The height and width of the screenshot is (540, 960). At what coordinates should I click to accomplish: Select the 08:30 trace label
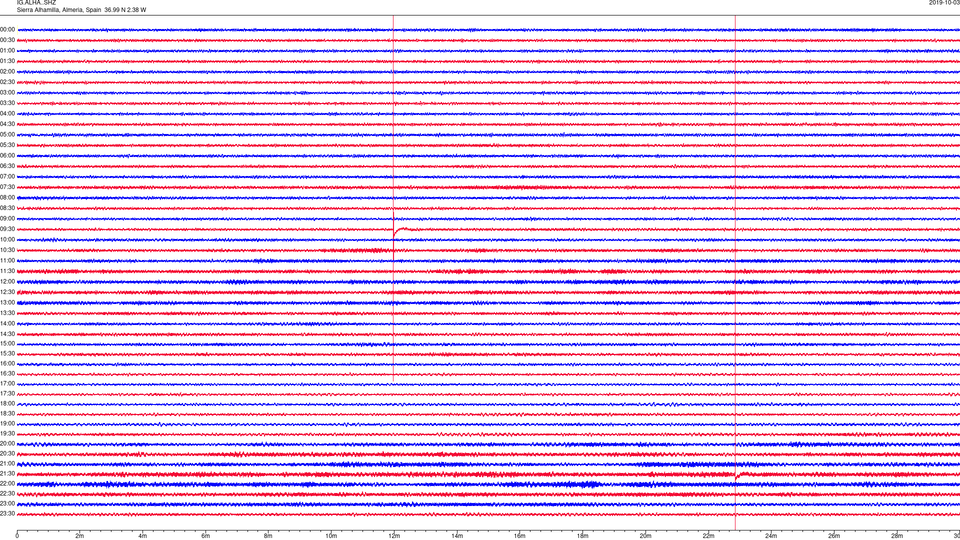(x=7, y=208)
